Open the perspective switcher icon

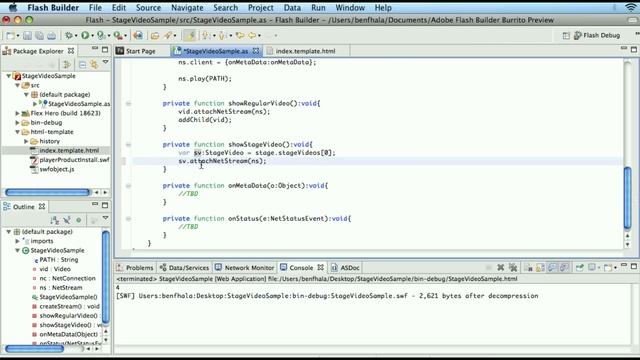566,36
